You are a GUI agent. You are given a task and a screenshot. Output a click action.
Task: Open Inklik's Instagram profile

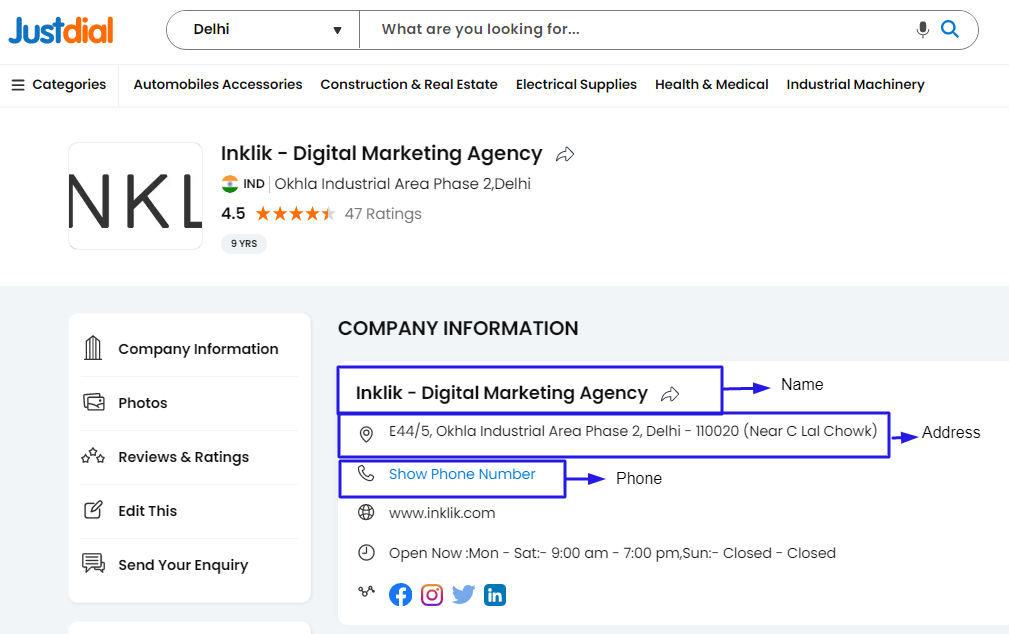pyautogui.click(x=432, y=594)
